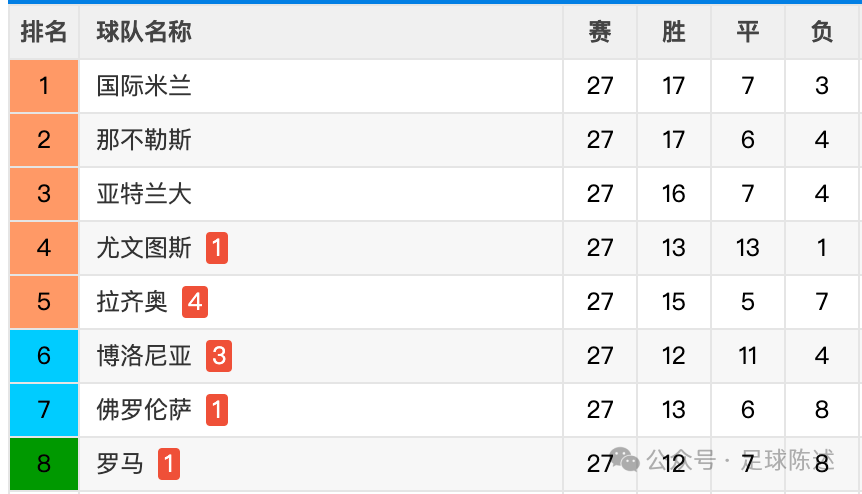The image size is (862, 494).
Task: Select the blue rank 7 cell
Action: [x=44, y=410]
